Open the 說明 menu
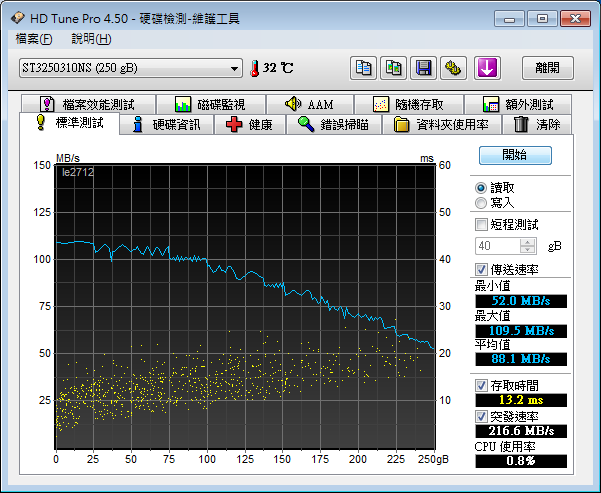Viewport: 601px width, 493px height. [x=91, y=39]
